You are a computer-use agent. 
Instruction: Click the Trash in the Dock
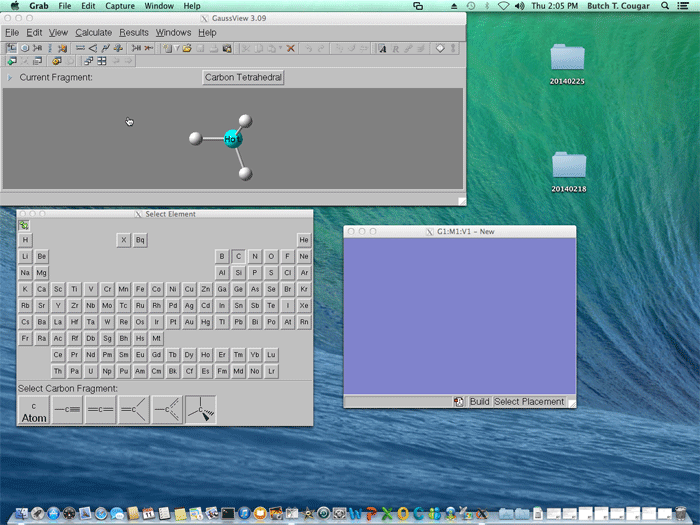pos(680,513)
